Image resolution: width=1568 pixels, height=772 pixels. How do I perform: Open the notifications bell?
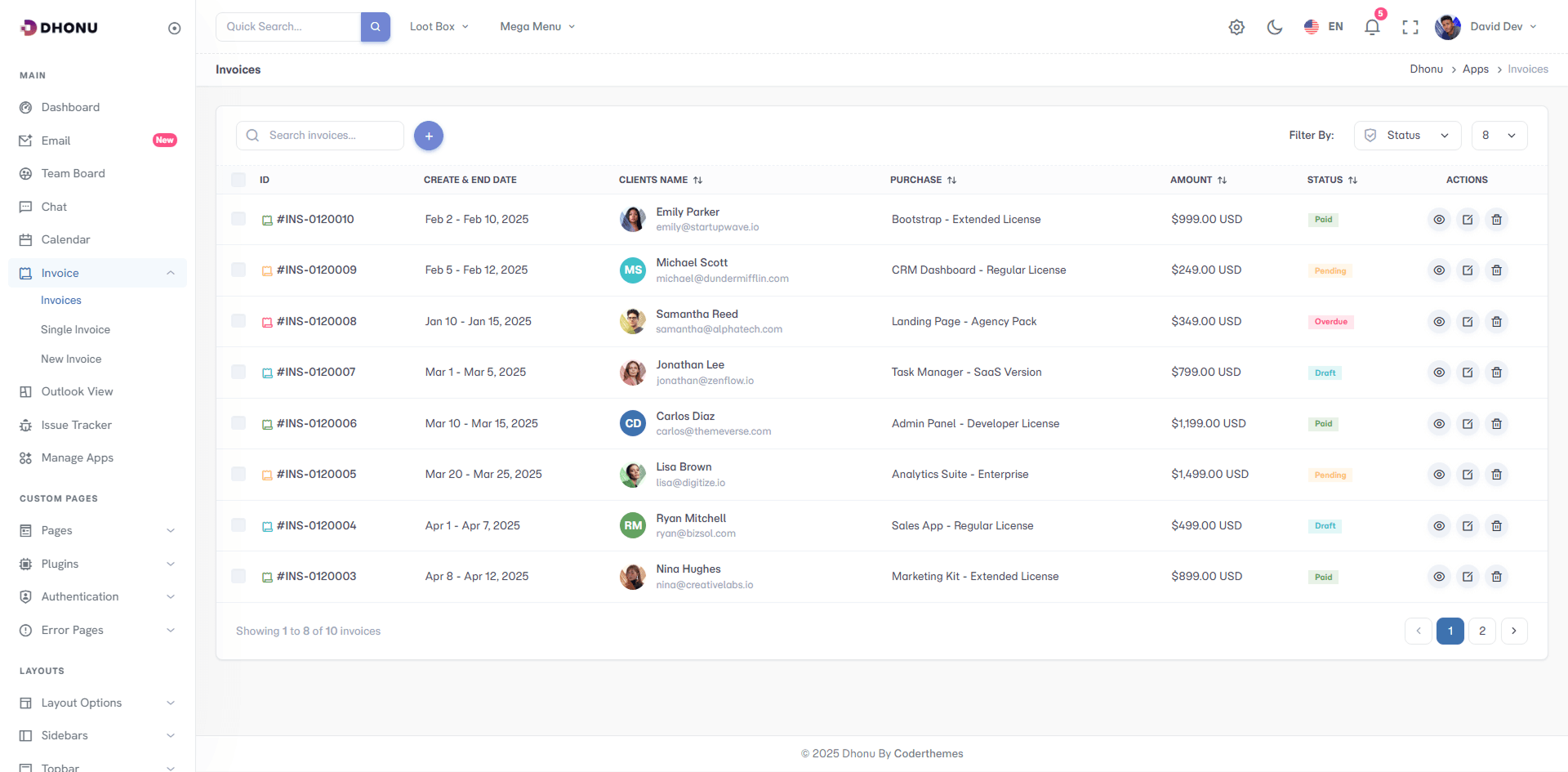pos(1372,27)
